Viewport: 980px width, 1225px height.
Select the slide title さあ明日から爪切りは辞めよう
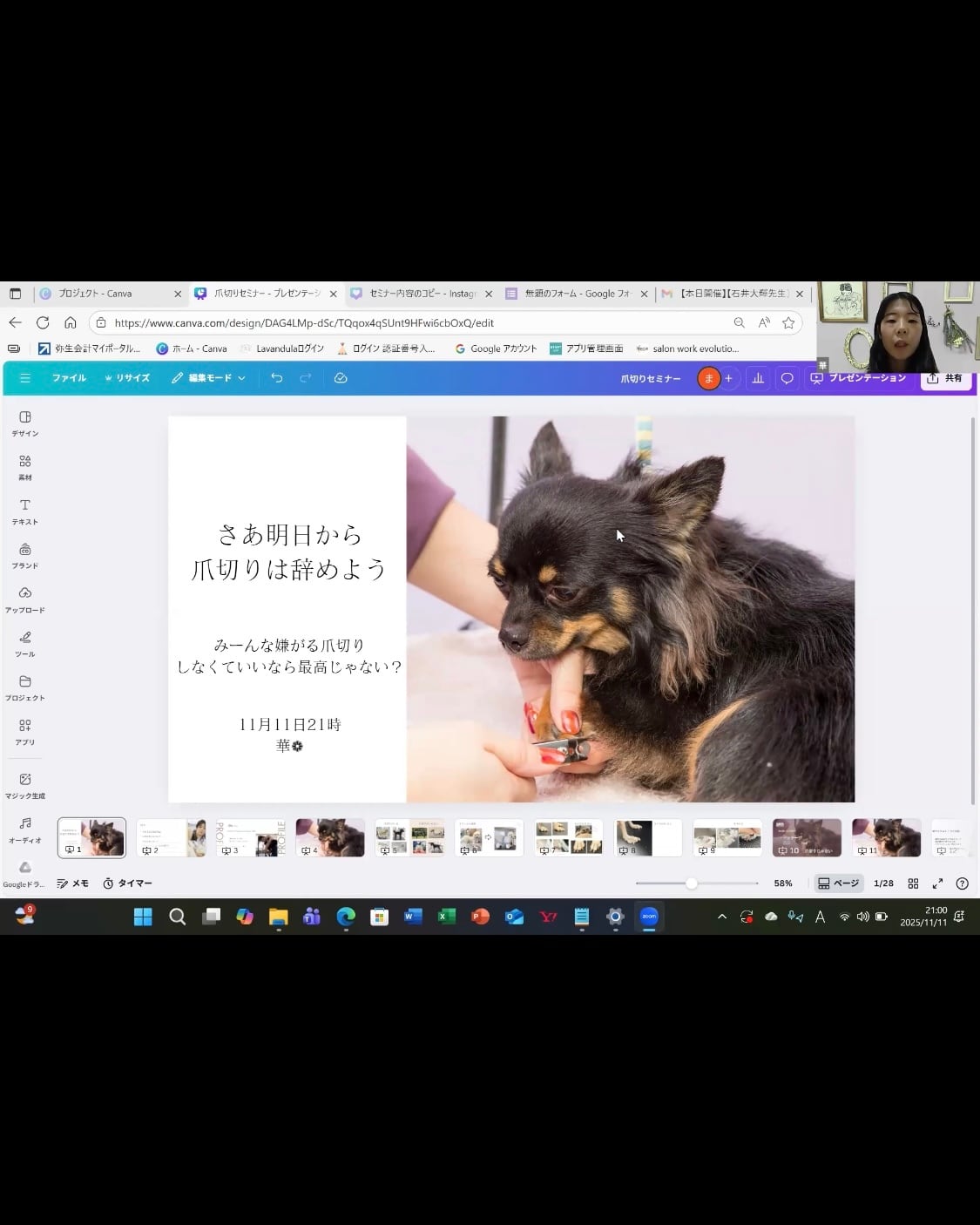[289, 552]
